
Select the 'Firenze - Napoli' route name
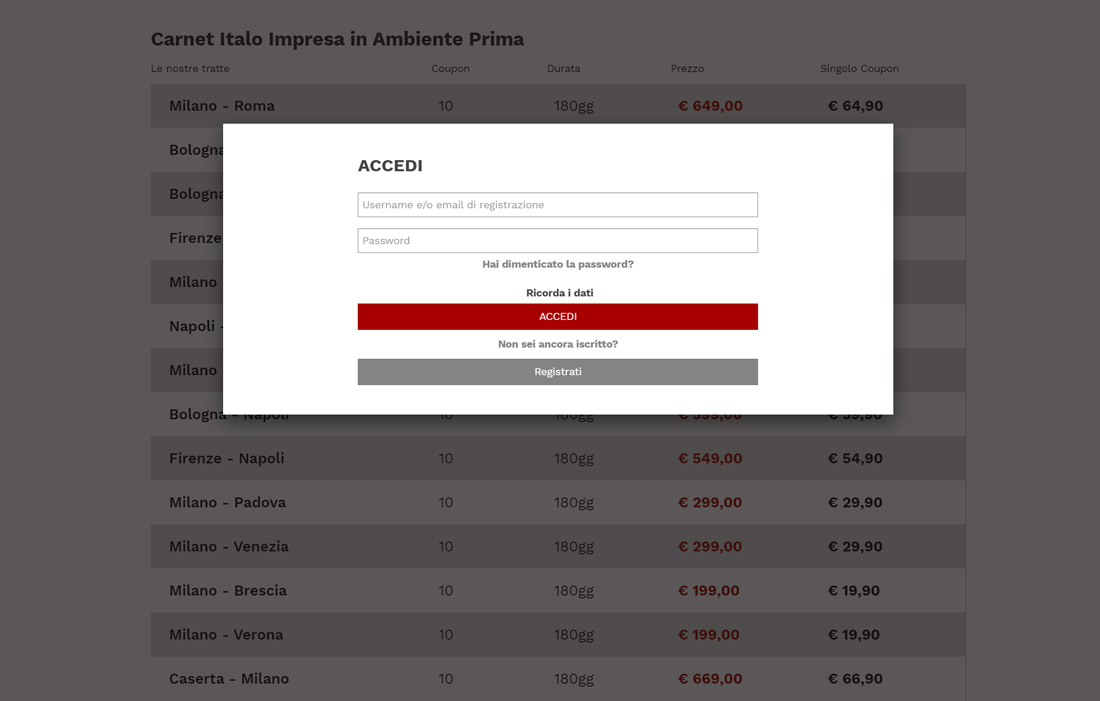(x=227, y=458)
